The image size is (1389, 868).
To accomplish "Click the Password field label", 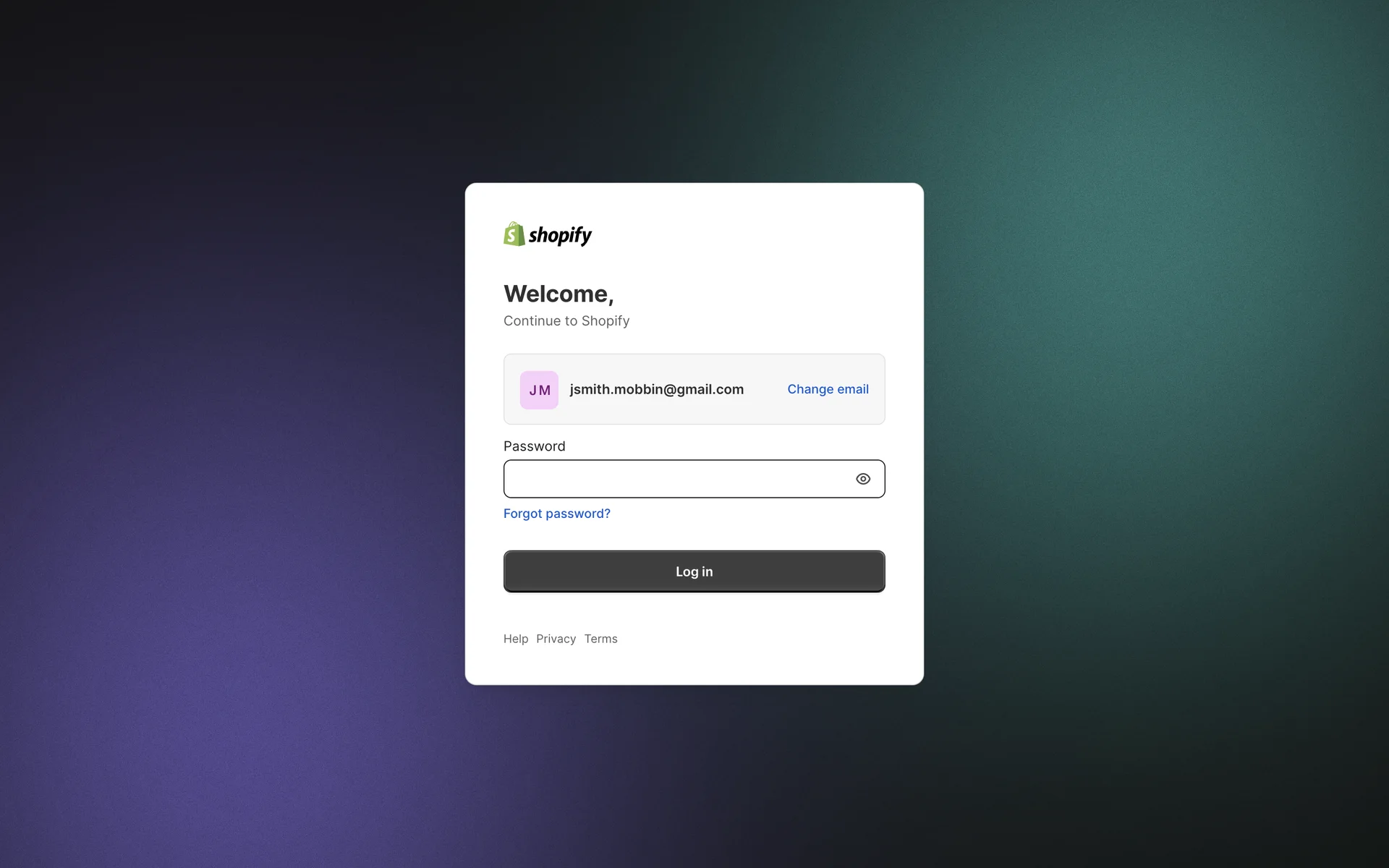I will click(534, 446).
